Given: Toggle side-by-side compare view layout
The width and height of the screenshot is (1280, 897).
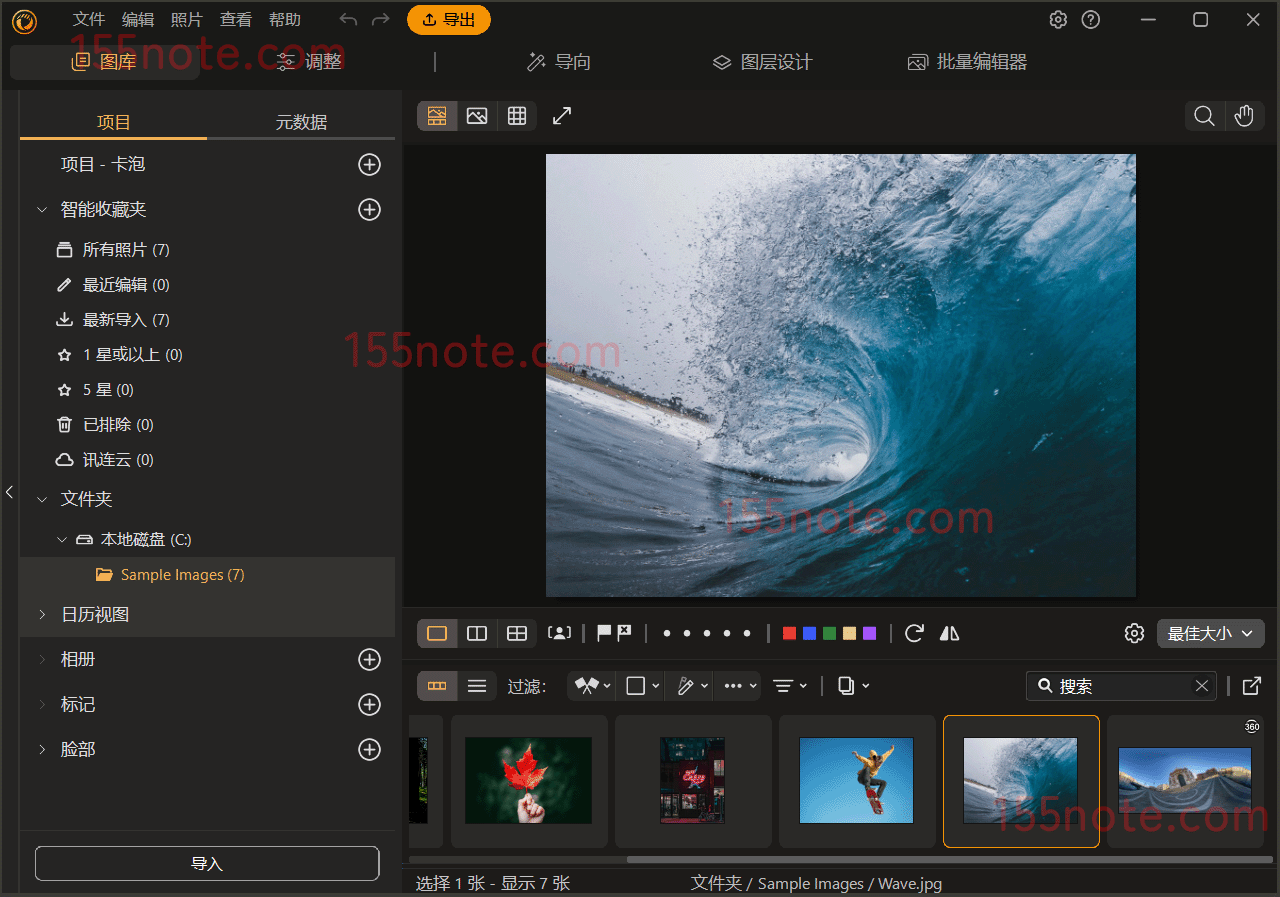Looking at the screenshot, I should point(477,633).
